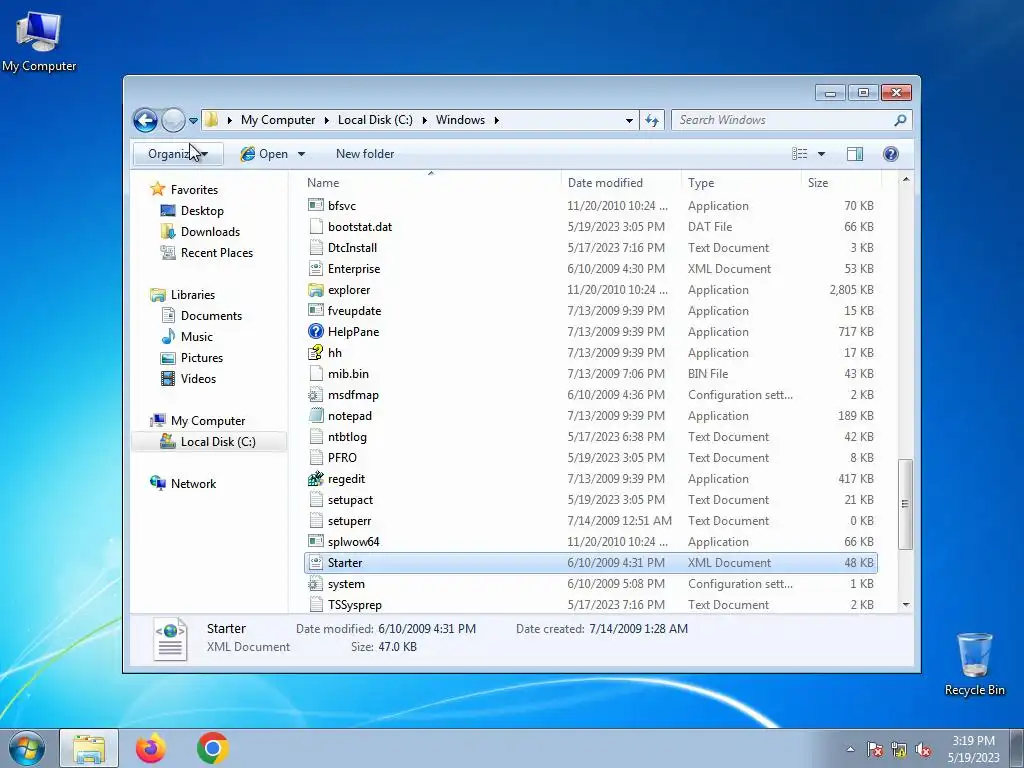This screenshot has width=1024, height=768.
Task: Select the regedit application icon
Action: (x=316, y=479)
